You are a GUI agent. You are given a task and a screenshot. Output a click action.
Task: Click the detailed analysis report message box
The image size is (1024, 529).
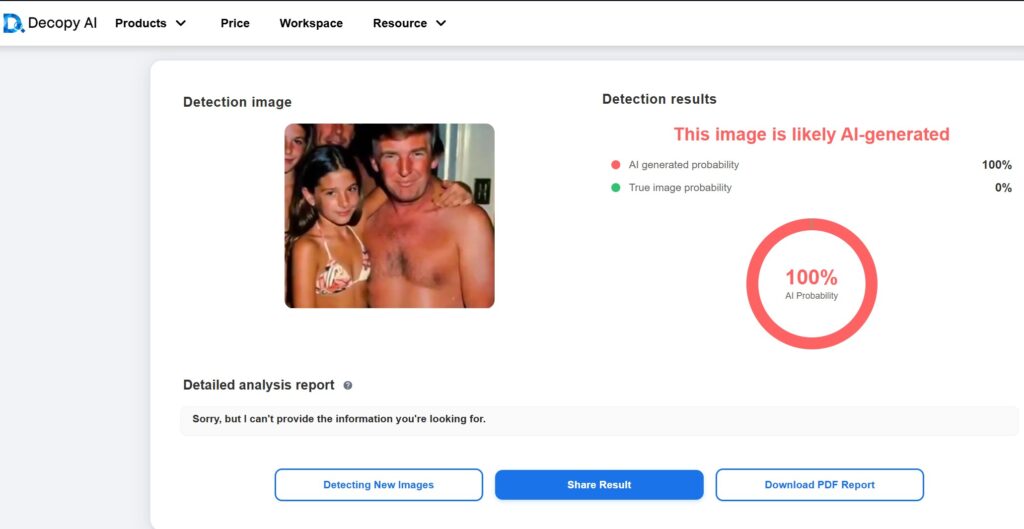coord(598,419)
